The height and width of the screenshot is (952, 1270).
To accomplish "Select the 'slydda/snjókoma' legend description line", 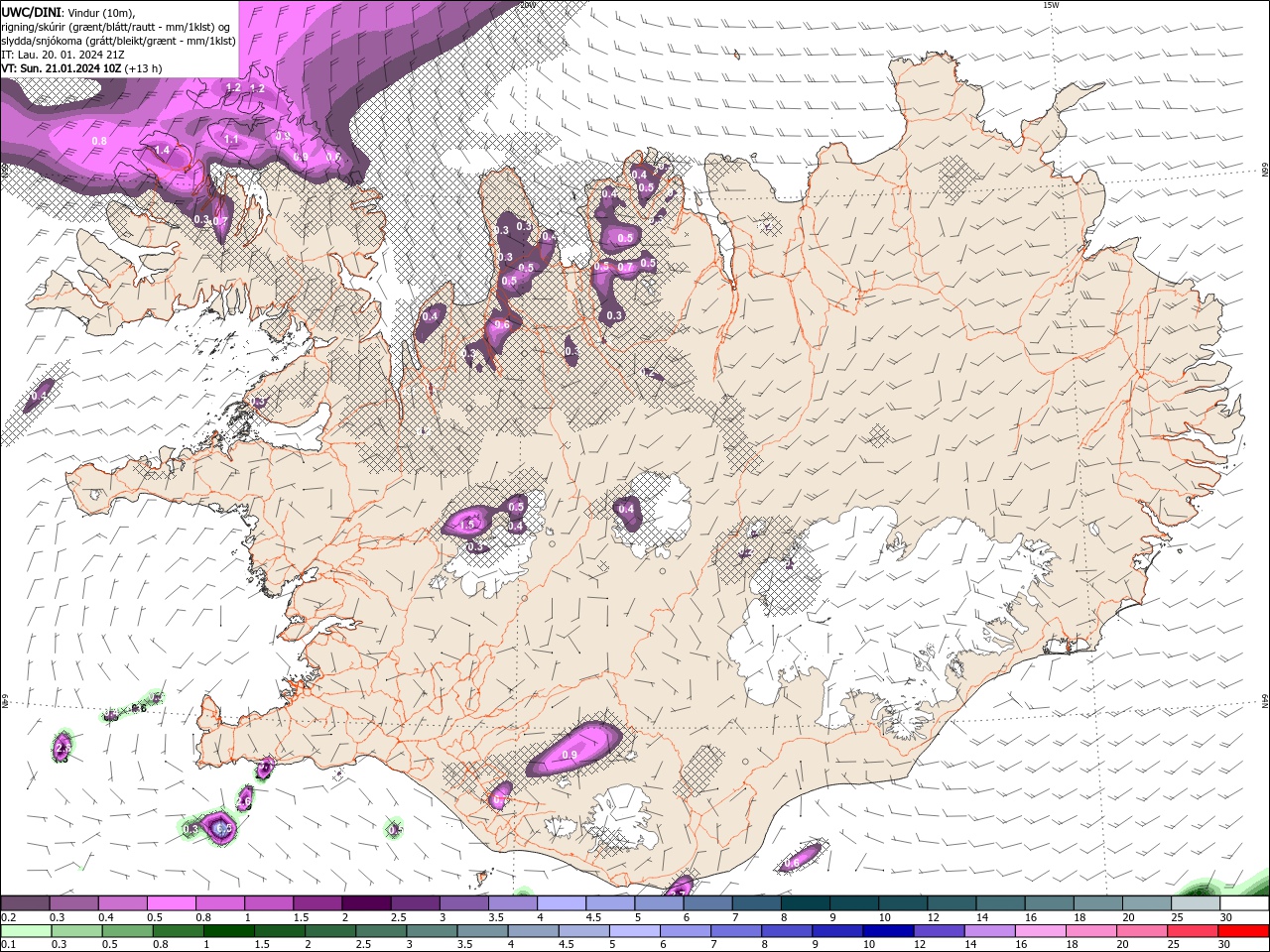I will coord(119,41).
